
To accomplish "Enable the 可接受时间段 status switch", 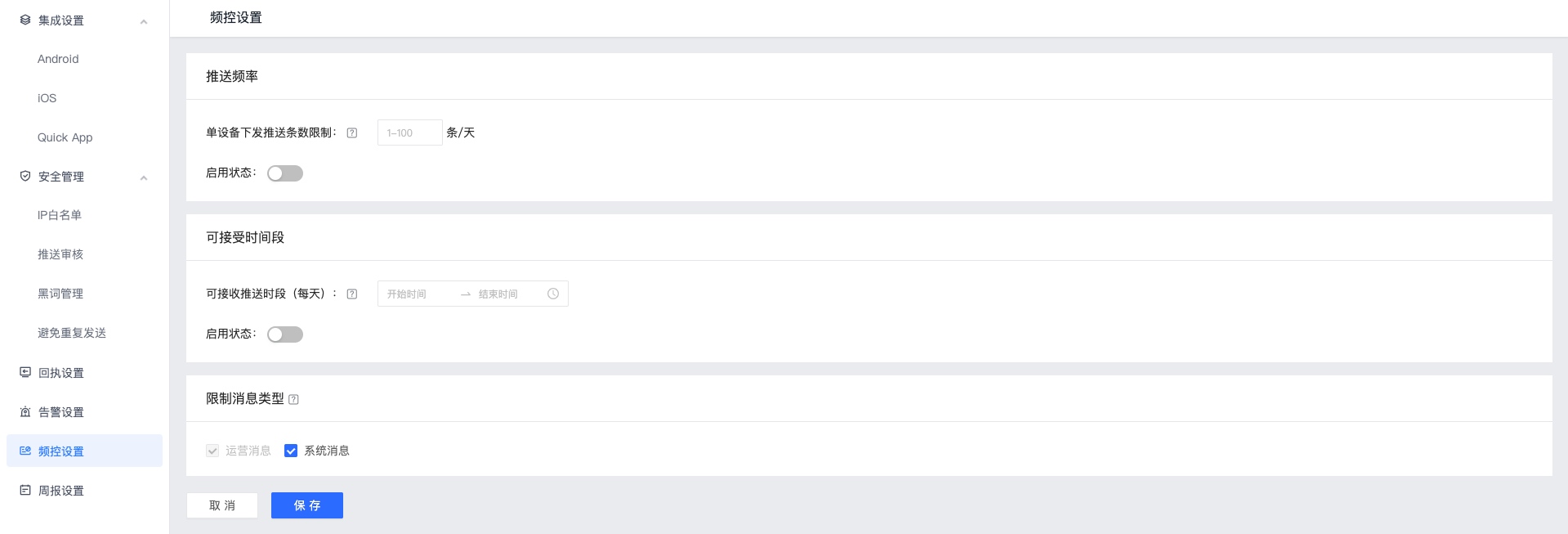I will 285,334.
